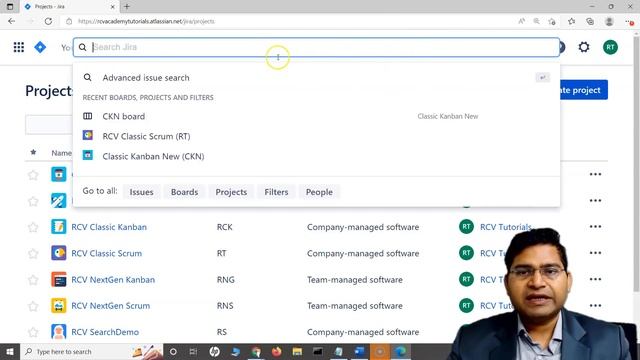
Task: Click RCV SearchDemo project avatar icon
Action: (x=59, y=332)
